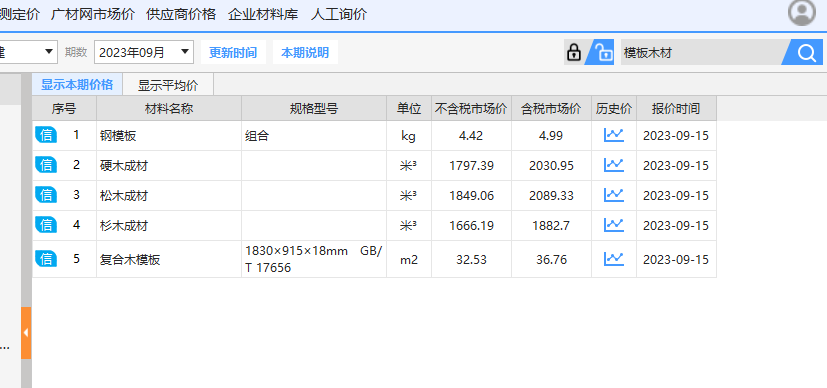Image resolution: width=827 pixels, height=388 pixels.
Task: Click the 2023-09-15 date in 钢模板 row
Action: [676, 135]
